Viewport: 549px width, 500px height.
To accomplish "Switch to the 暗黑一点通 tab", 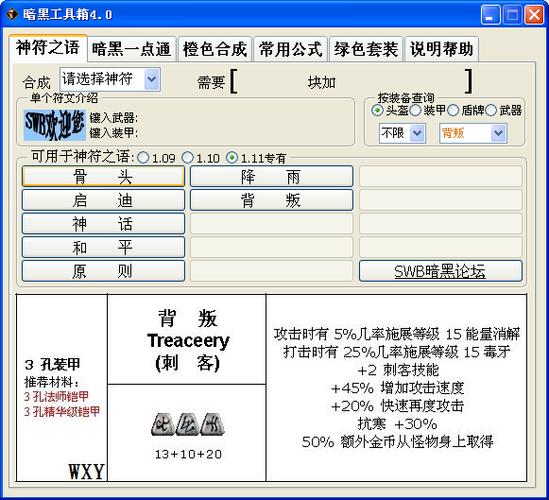I will point(131,49).
